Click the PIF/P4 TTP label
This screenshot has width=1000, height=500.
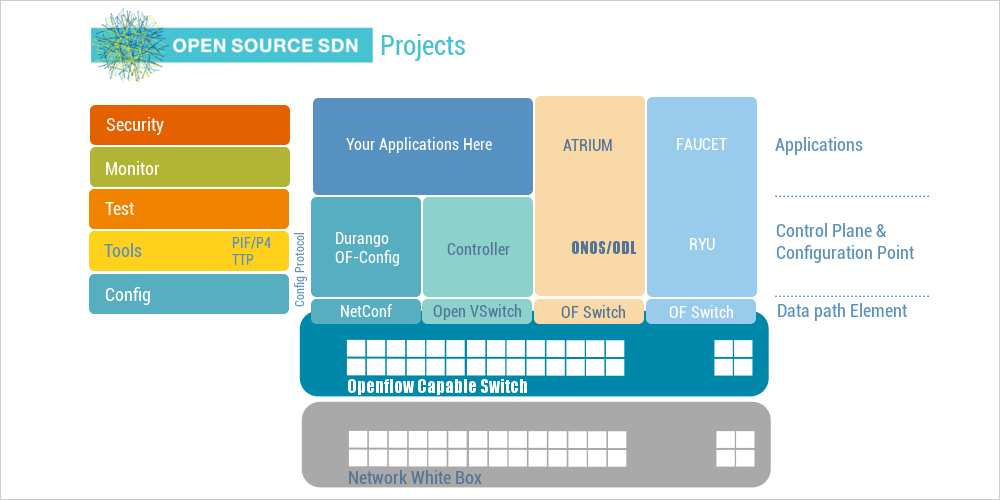click(252, 251)
